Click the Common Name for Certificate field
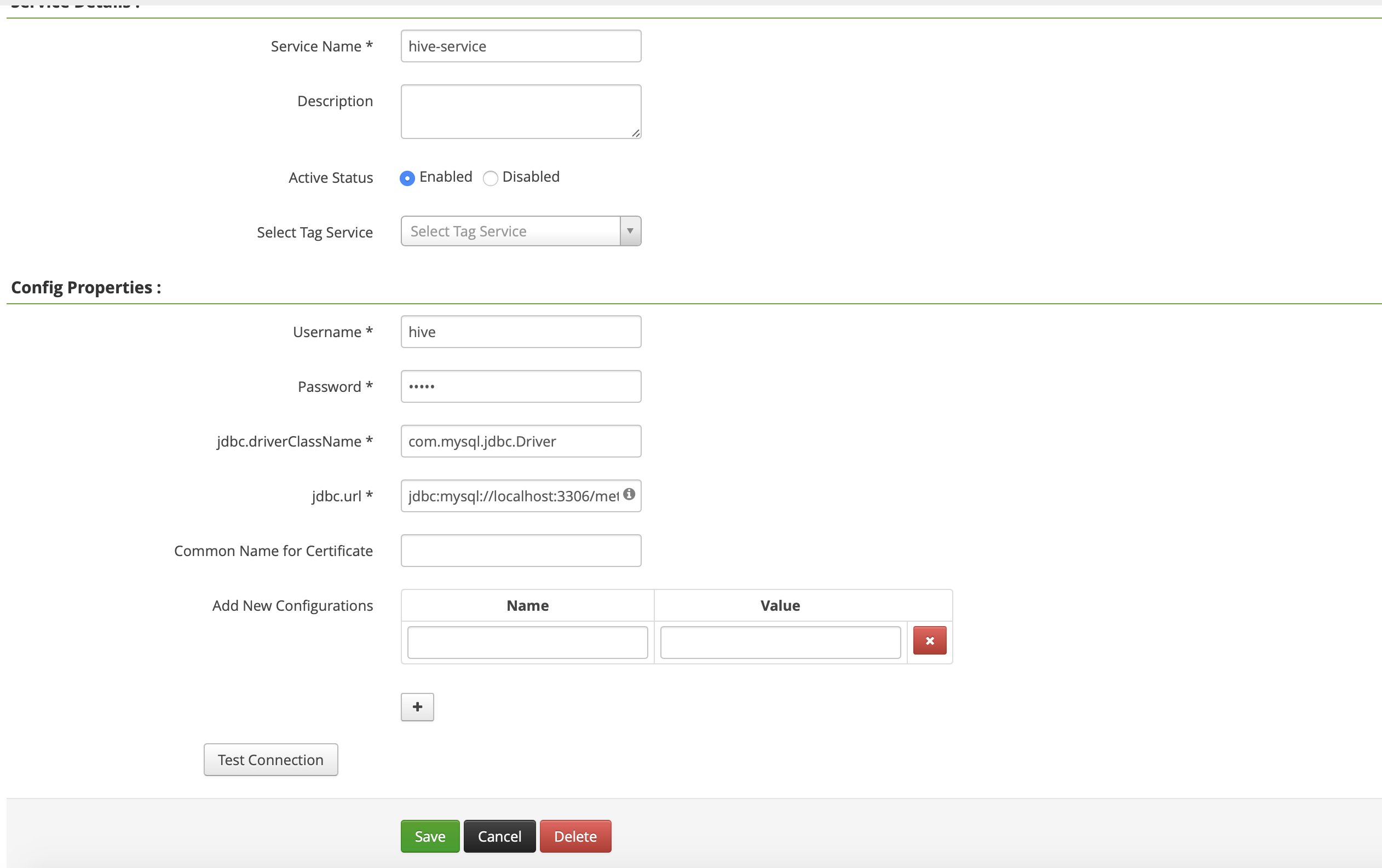This screenshot has width=1382, height=868. point(520,550)
